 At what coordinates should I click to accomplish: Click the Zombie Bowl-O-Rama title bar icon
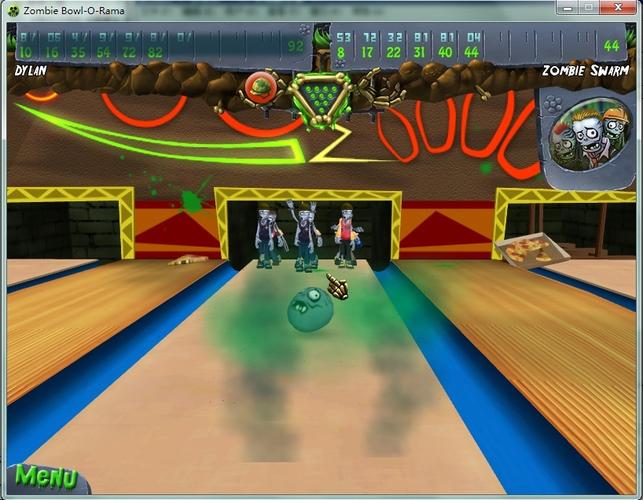[13, 11]
